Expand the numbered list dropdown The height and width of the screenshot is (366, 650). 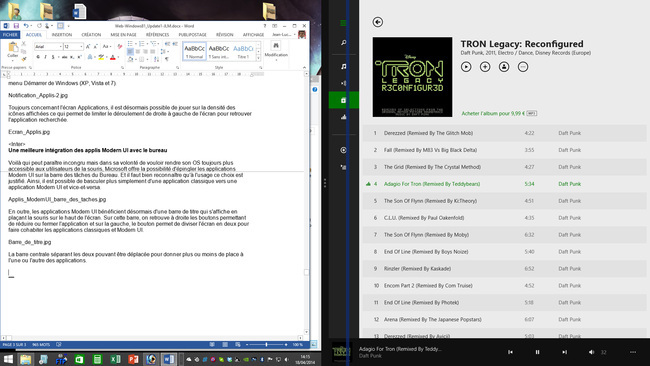pyautogui.click(x=147, y=44)
